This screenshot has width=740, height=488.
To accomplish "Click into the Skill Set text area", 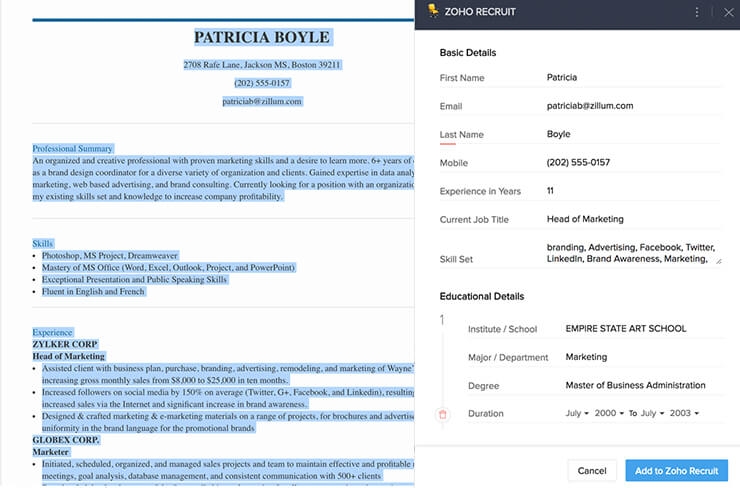I will pos(633,253).
